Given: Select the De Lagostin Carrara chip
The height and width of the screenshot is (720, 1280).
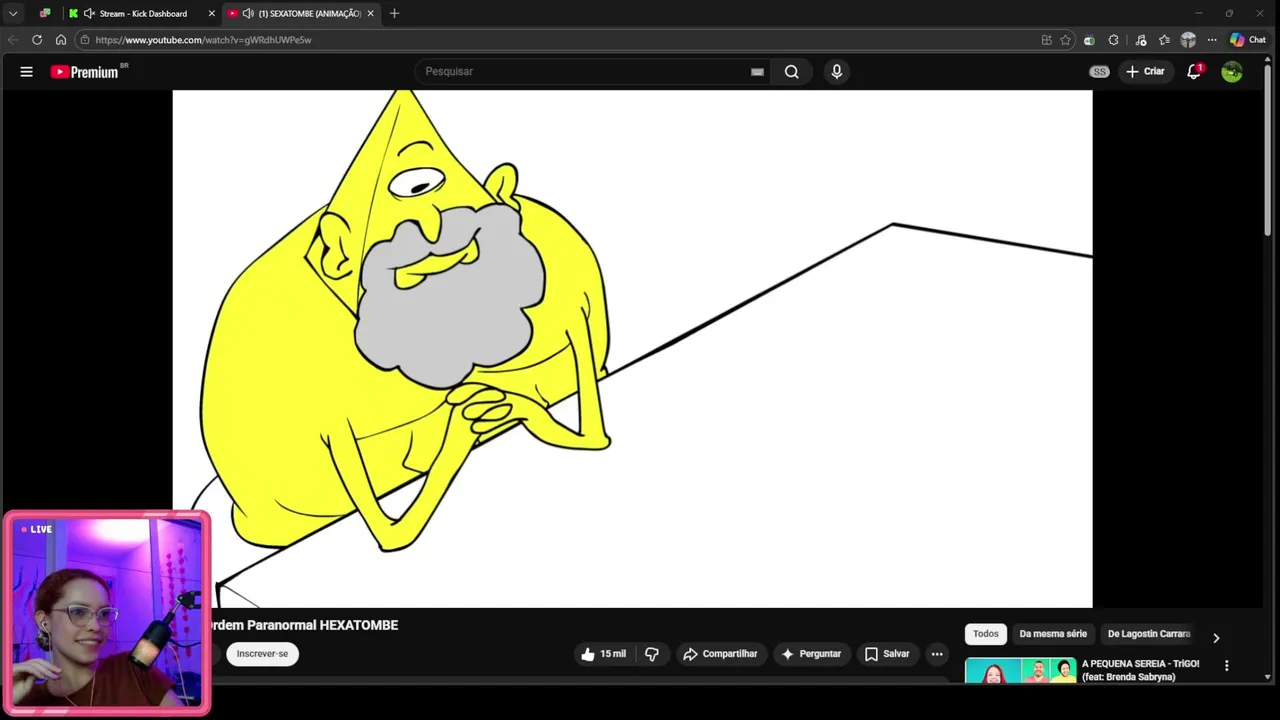Looking at the screenshot, I should [1148, 634].
